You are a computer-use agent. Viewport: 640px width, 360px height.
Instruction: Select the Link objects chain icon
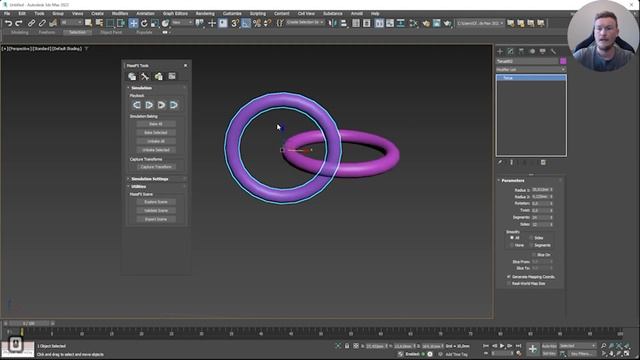[x=31, y=23]
